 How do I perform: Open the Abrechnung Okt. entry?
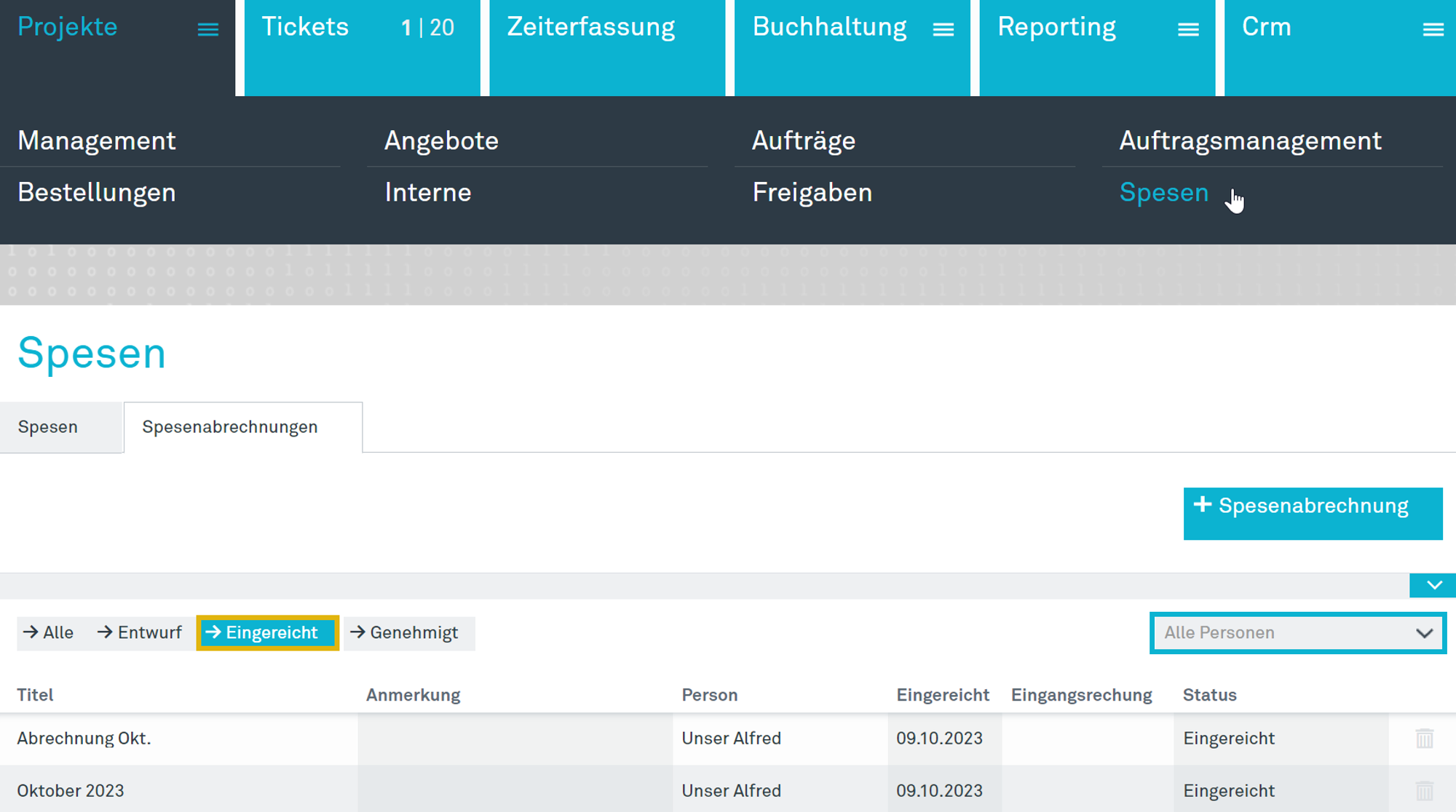[x=84, y=739]
